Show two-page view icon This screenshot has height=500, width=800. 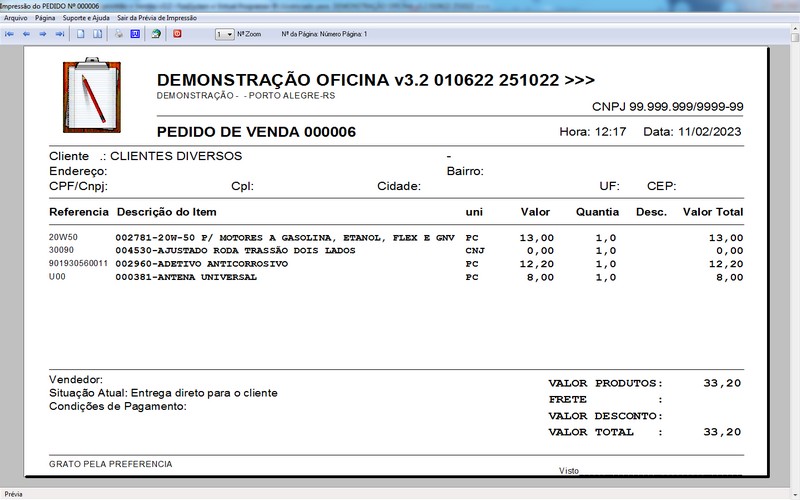click(x=97, y=34)
